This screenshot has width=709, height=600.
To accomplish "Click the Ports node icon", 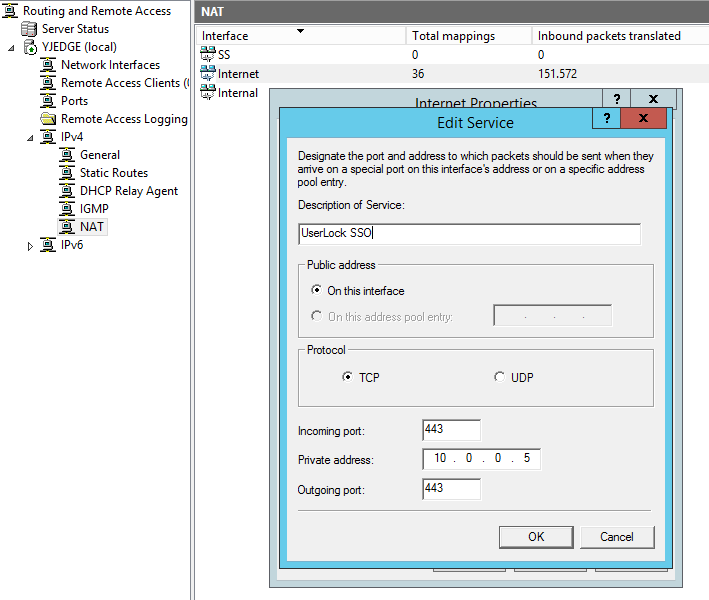I will (x=48, y=101).
